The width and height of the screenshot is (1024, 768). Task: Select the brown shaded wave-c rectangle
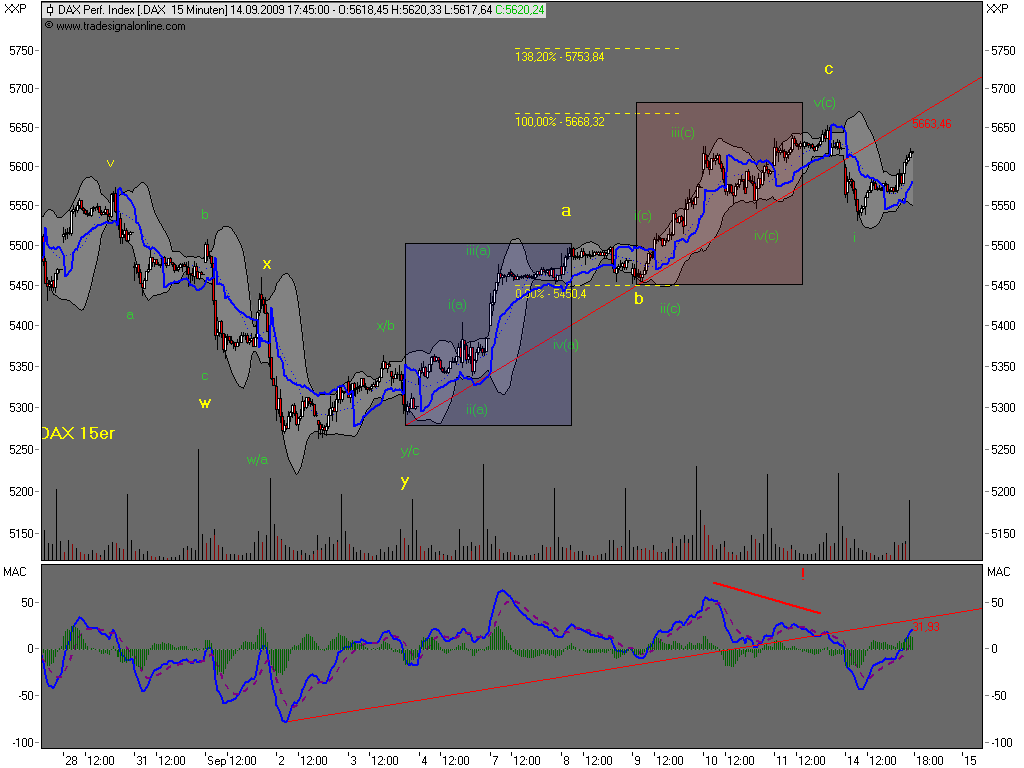(x=719, y=193)
